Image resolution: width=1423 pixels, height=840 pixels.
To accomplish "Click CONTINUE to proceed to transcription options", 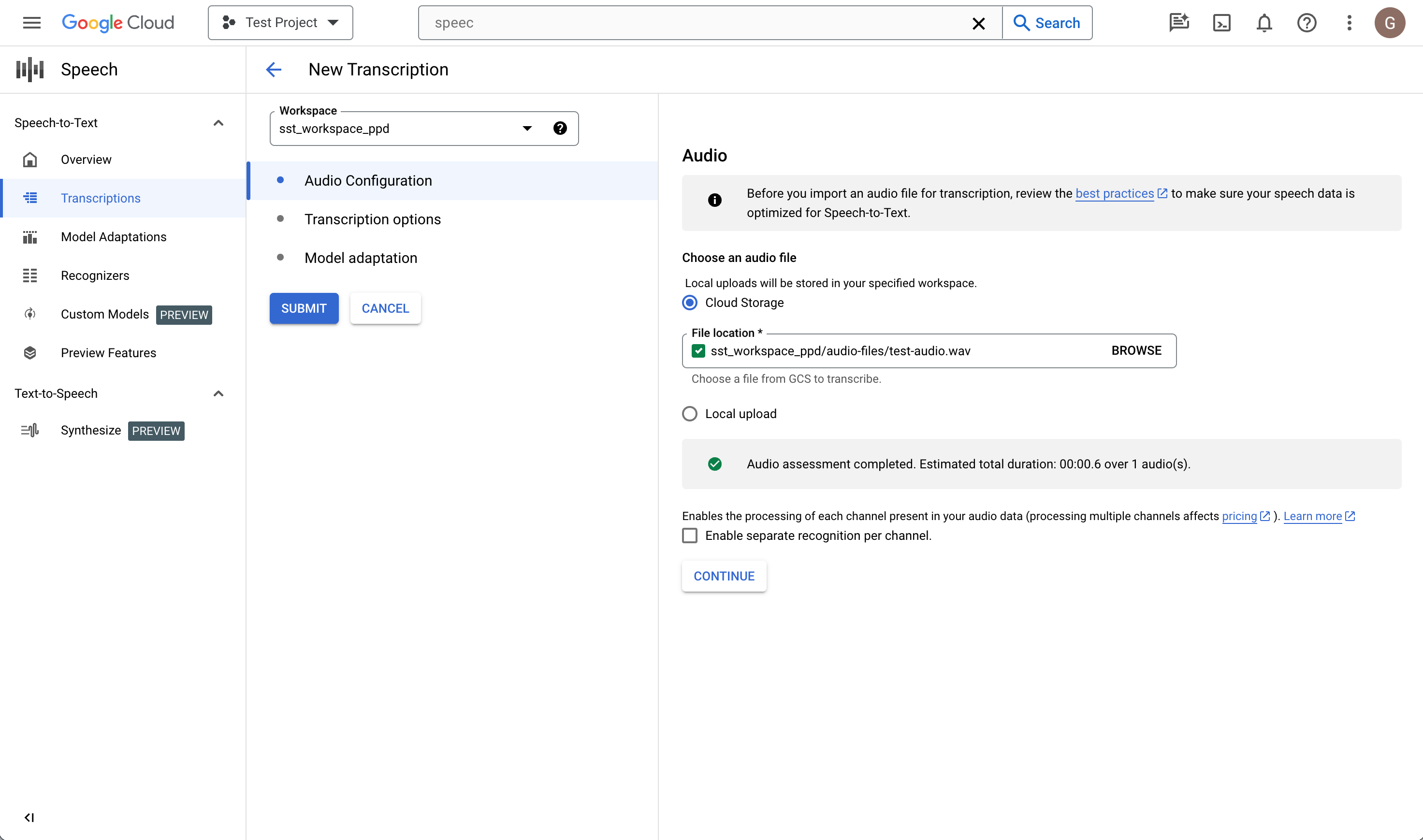I will pyautogui.click(x=724, y=576).
